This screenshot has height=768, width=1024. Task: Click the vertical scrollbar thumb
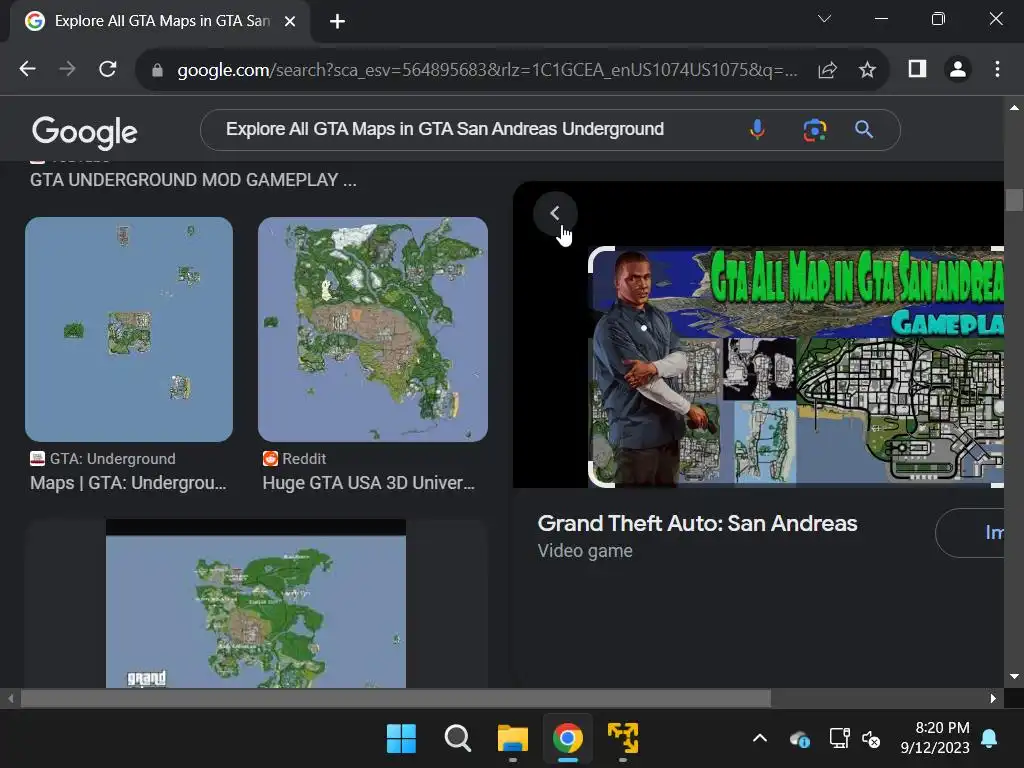(1014, 200)
